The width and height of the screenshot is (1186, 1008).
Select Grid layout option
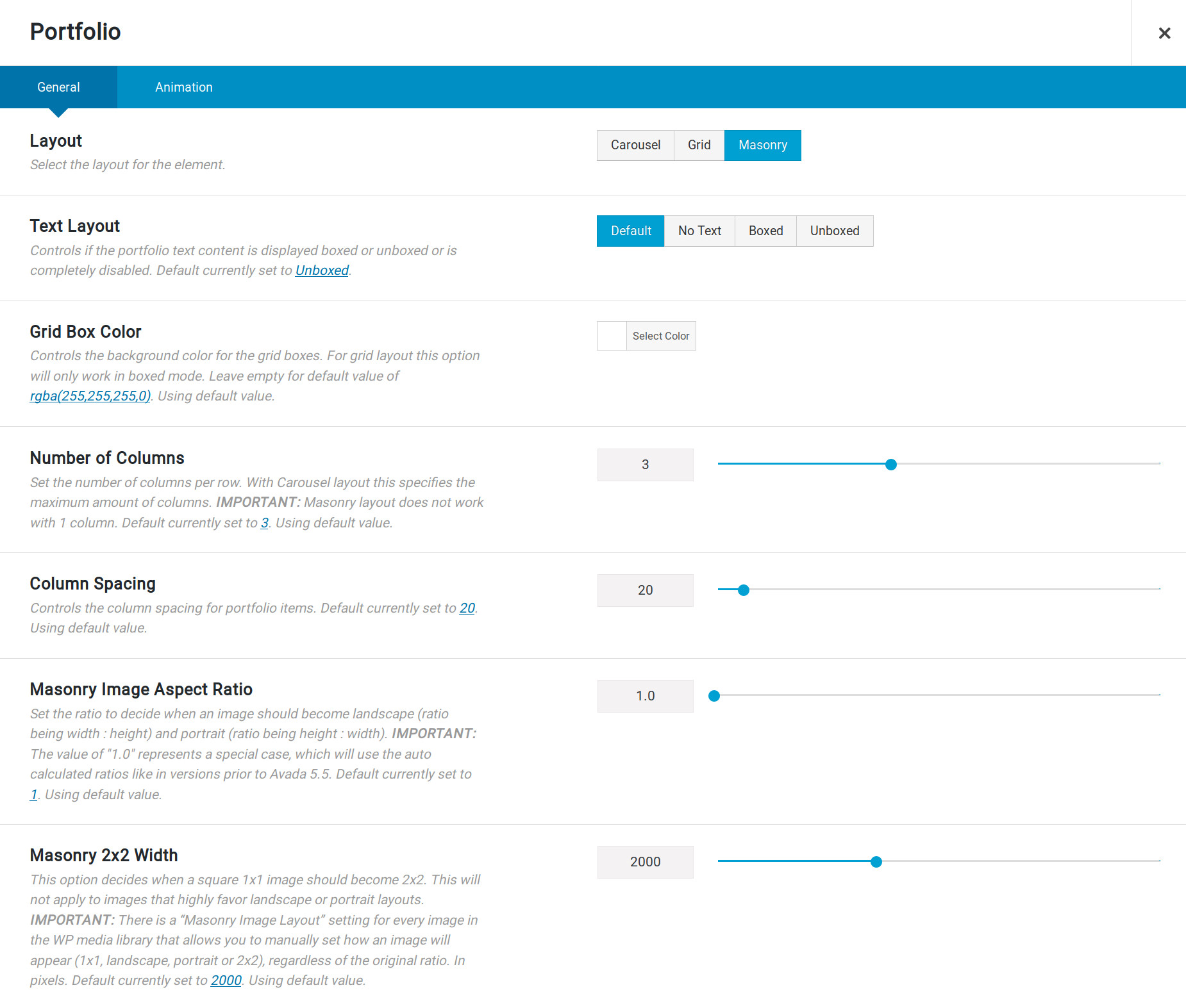tap(699, 145)
